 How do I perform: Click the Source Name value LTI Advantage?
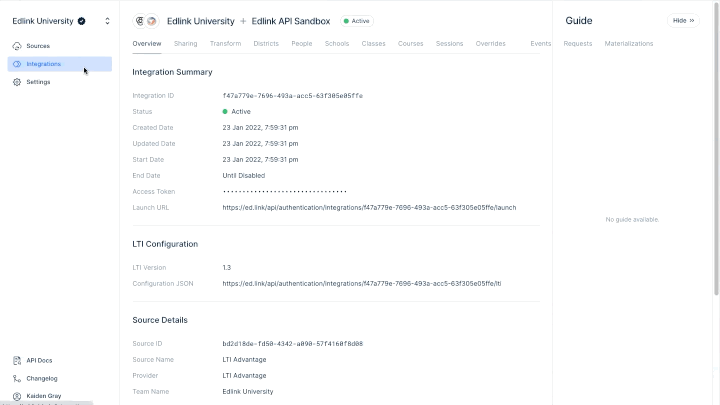tap(244, 360)
